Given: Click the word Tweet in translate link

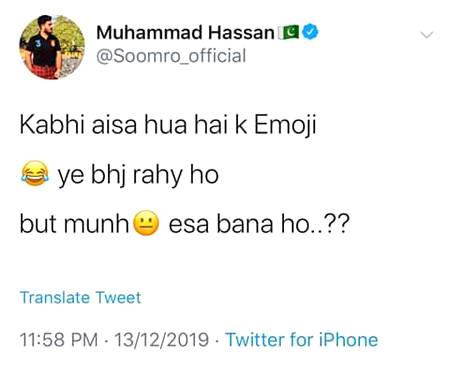Looking at the screenshot, I should (x=118, y=297).
